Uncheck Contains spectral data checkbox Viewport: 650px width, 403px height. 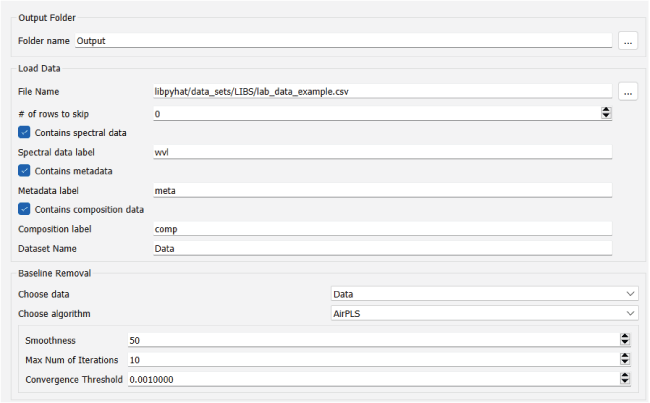25,132
